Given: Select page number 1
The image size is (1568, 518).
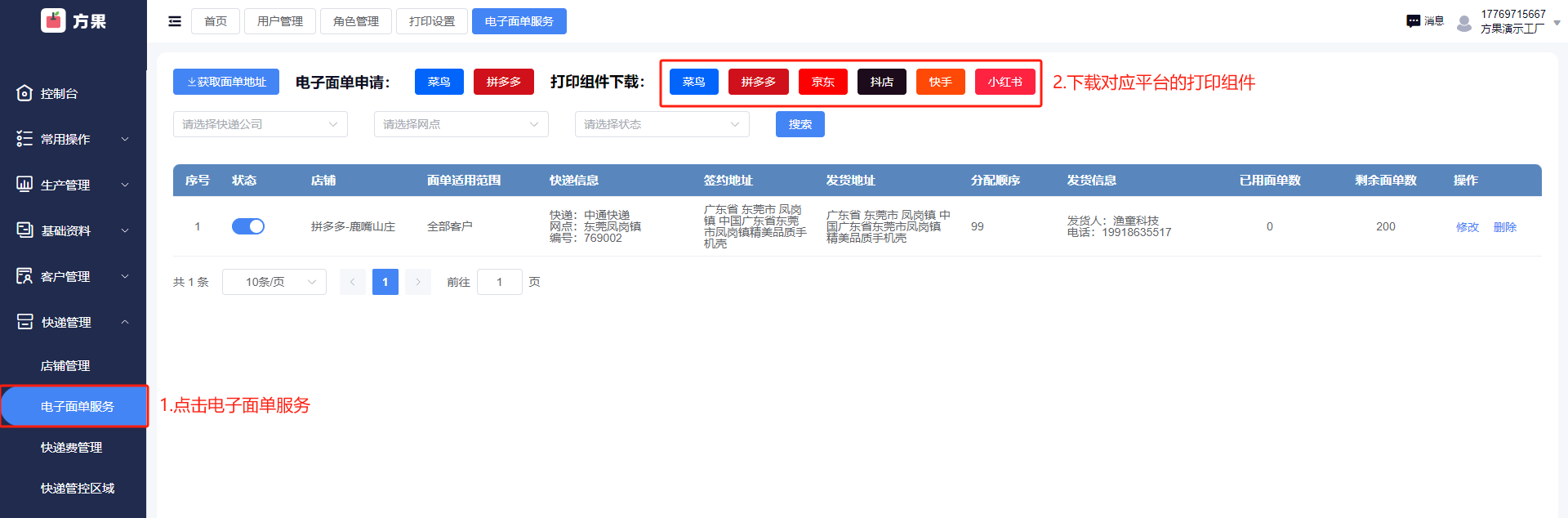Looking at the screenshot, I should [x=385, y=282].
